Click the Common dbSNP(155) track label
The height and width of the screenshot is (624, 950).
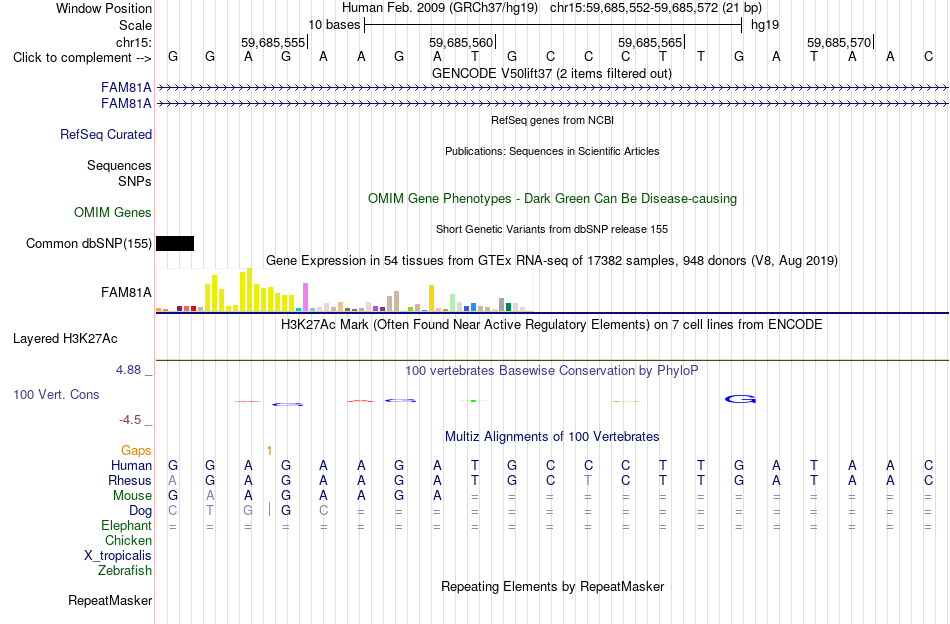point(88,244)
